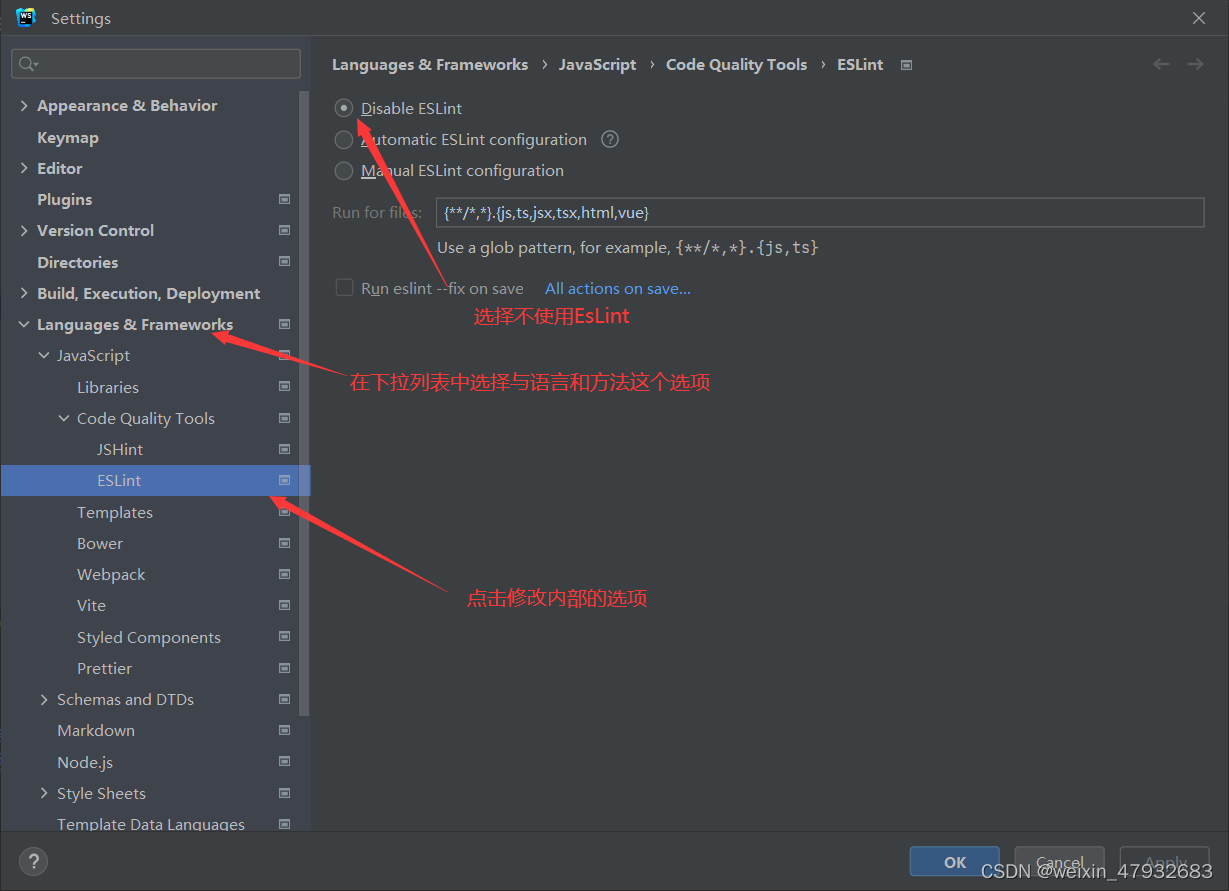
Task: Click the project-level icon beside Plugins
Action: [x=285, y=199]
